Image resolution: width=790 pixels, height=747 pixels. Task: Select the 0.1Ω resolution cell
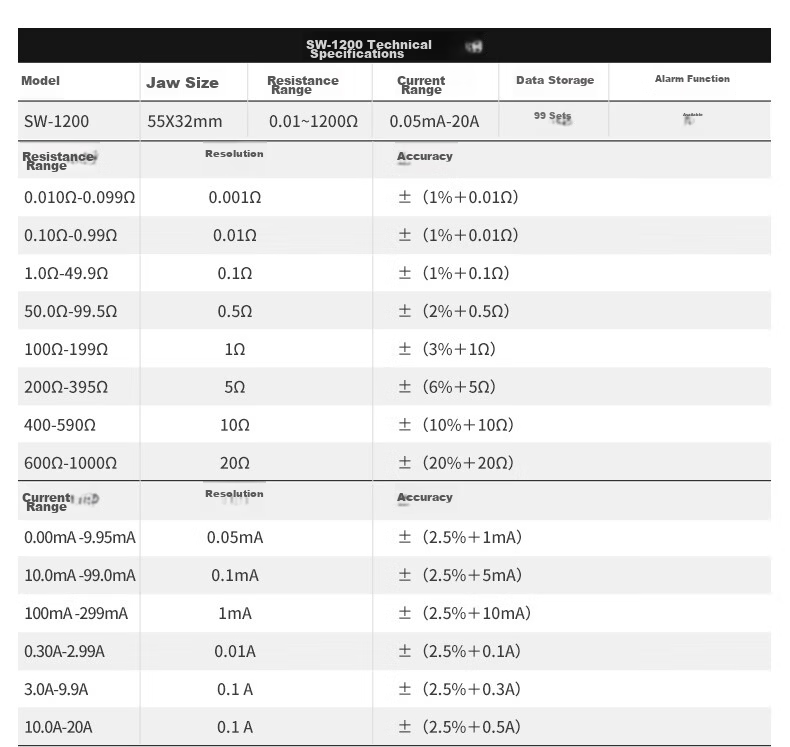[x=235, y=273]
